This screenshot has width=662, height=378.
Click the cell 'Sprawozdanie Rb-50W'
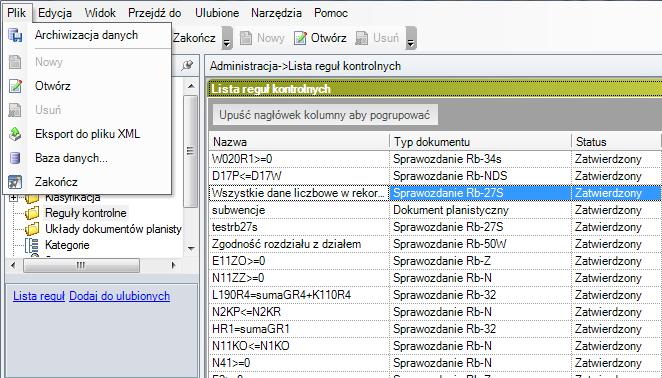(x=480, y=244)
